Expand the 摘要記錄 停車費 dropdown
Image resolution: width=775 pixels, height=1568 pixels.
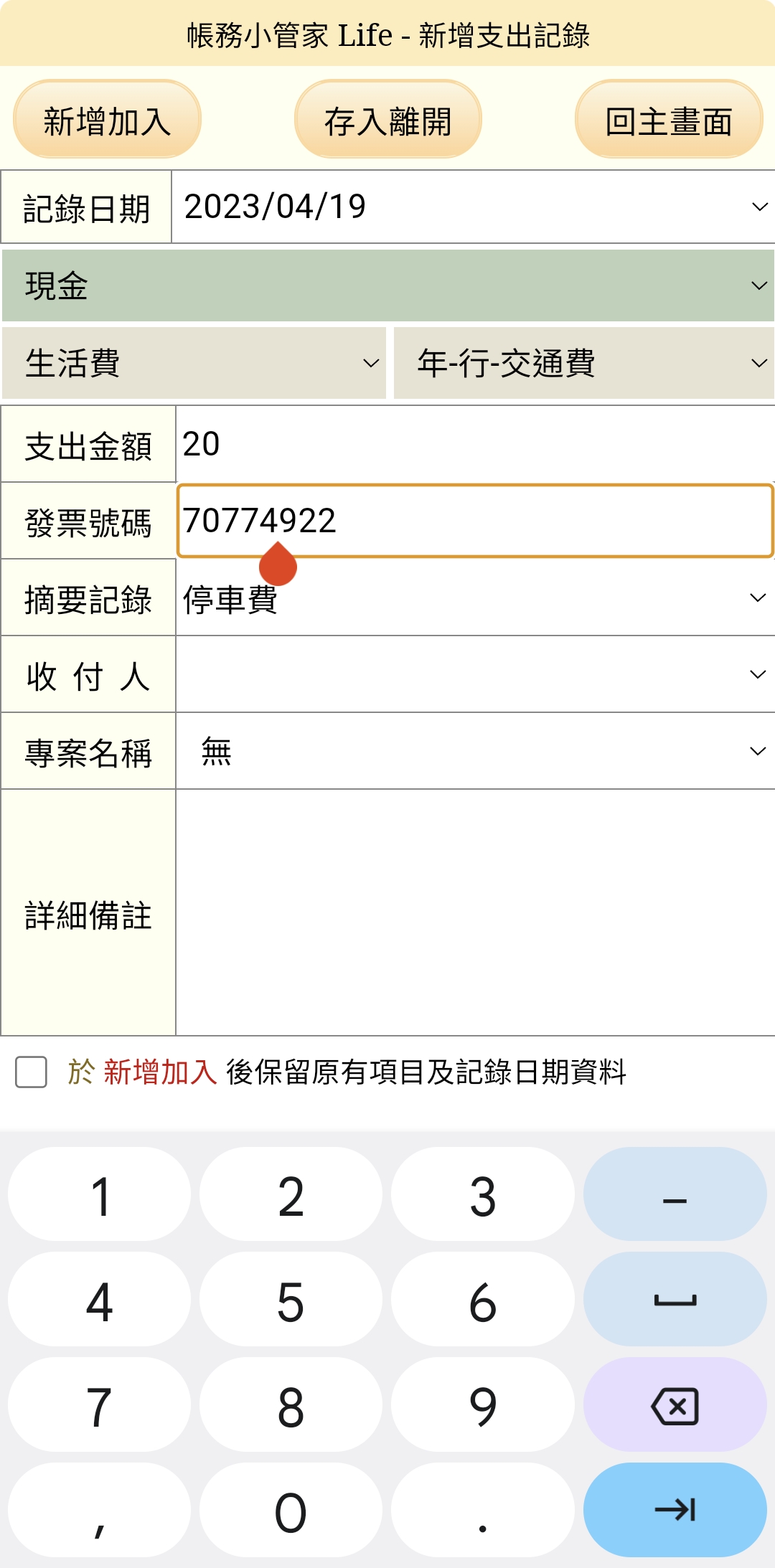[475, 598]
